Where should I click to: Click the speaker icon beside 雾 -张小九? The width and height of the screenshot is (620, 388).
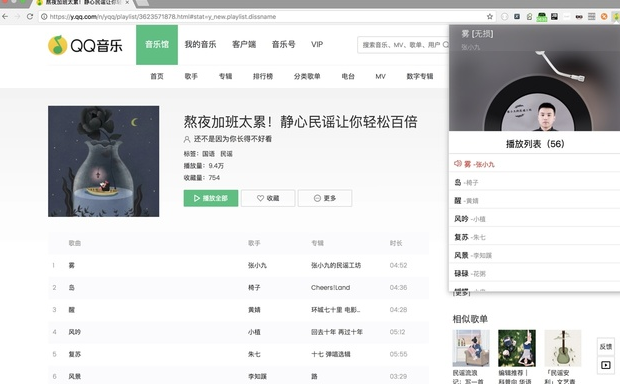pyautogui.click(x=457, y=163)
